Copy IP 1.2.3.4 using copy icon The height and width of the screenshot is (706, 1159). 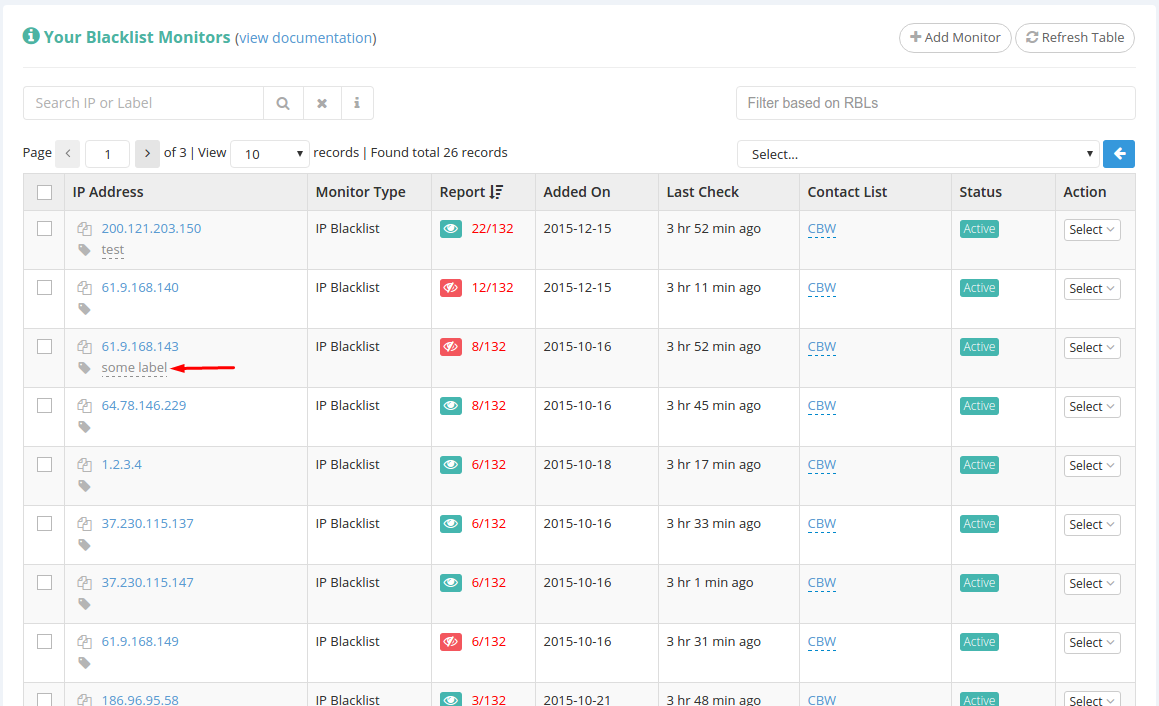84,465
